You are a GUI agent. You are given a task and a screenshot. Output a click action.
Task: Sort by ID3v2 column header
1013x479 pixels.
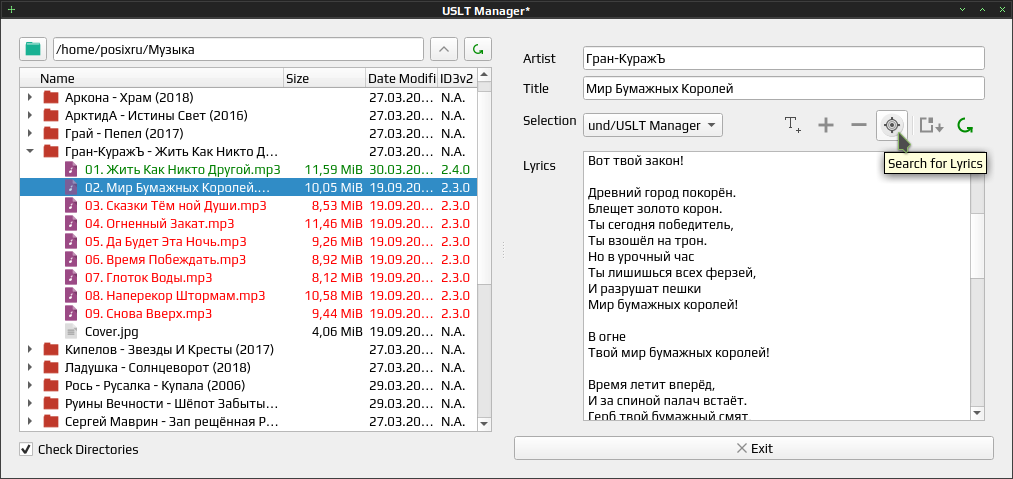click(x=457, y=78)
